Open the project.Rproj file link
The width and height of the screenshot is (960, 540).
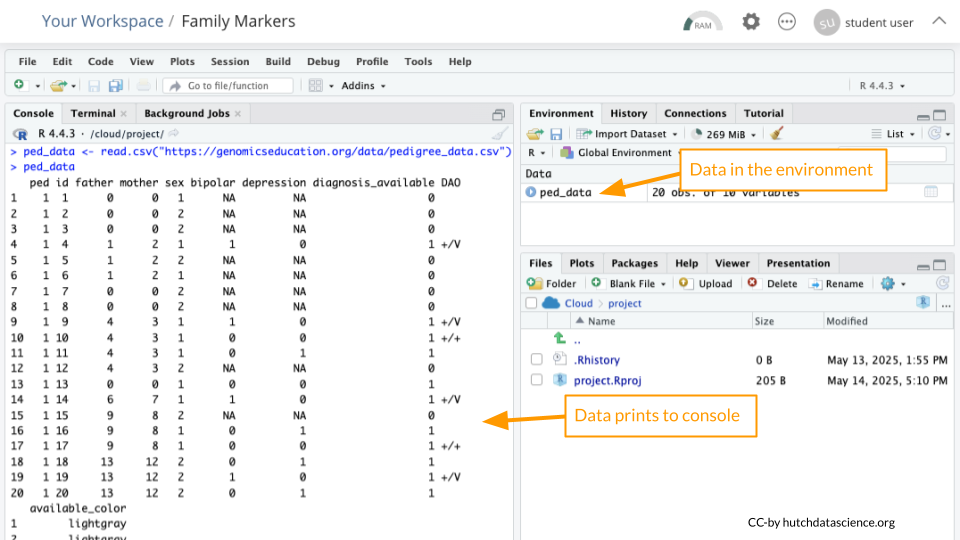pyautogui.click(x=607, y=380)
